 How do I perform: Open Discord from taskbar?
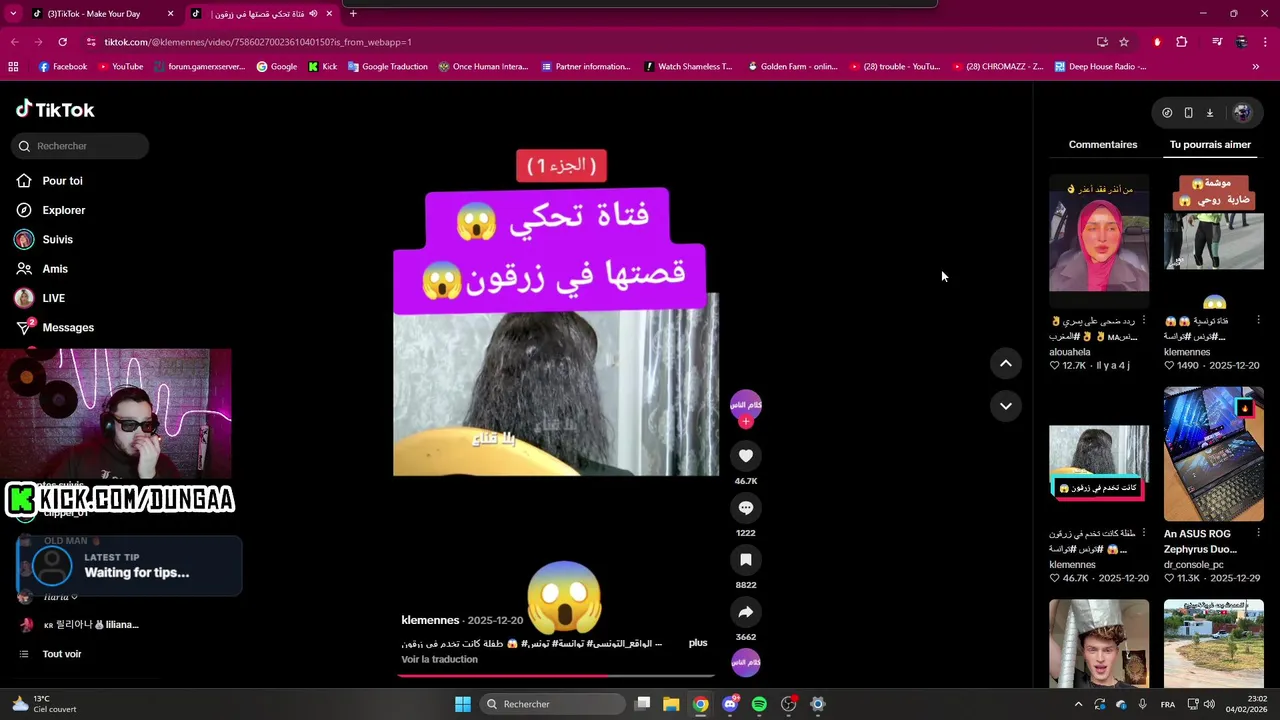point(730,704)
